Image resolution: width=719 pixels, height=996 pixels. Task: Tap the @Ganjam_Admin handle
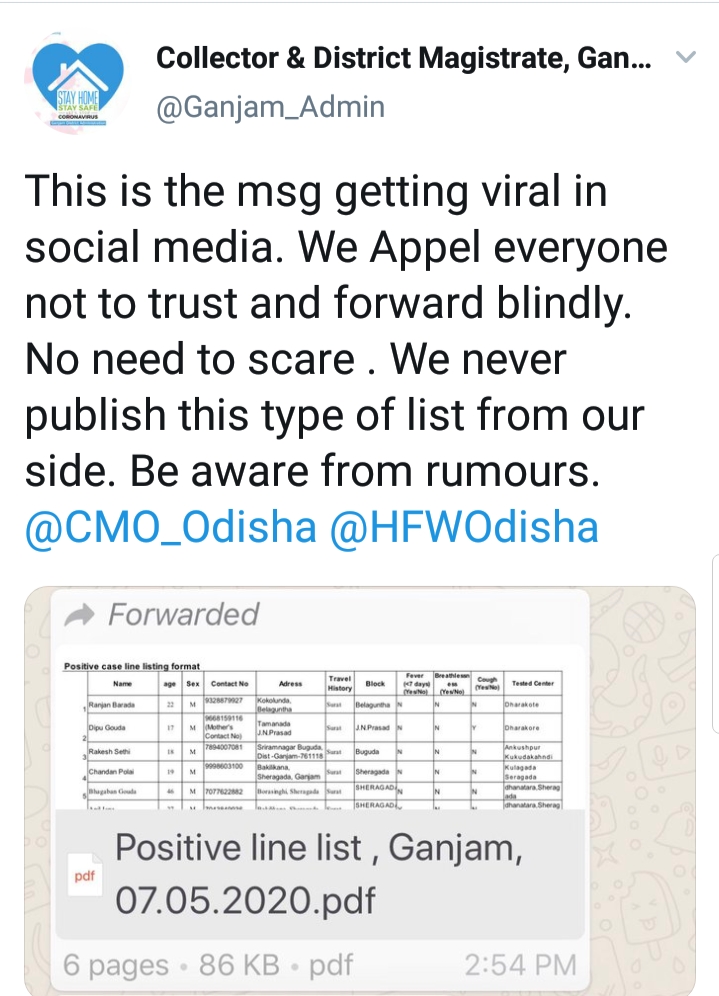click(270, 106)
